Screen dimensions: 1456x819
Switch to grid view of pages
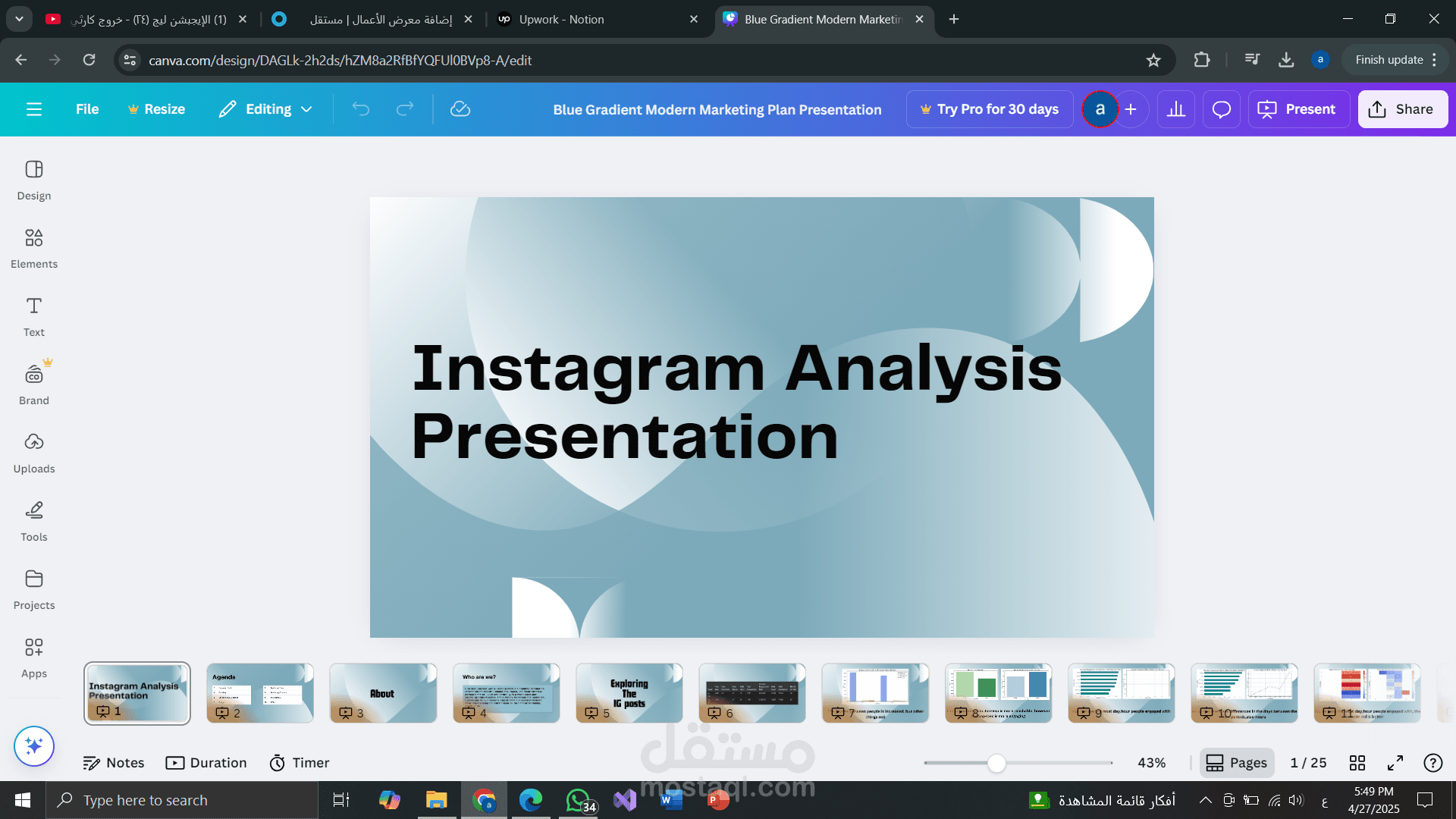pyautogui.click(x=1357, y=763)
